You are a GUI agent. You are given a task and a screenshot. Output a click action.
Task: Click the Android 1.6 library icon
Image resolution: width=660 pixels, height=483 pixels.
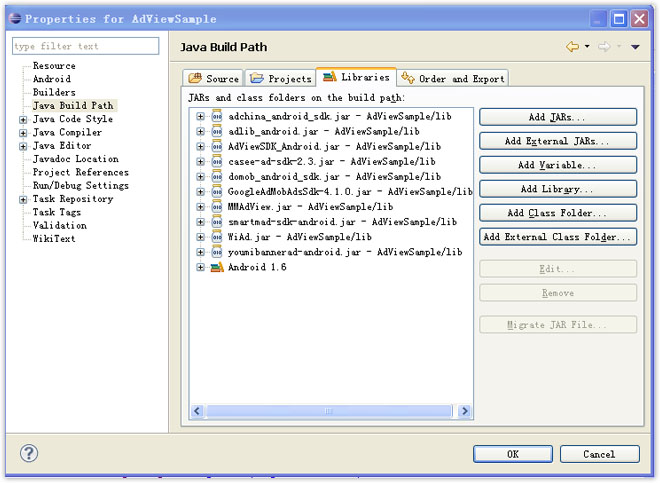point(216,267)
